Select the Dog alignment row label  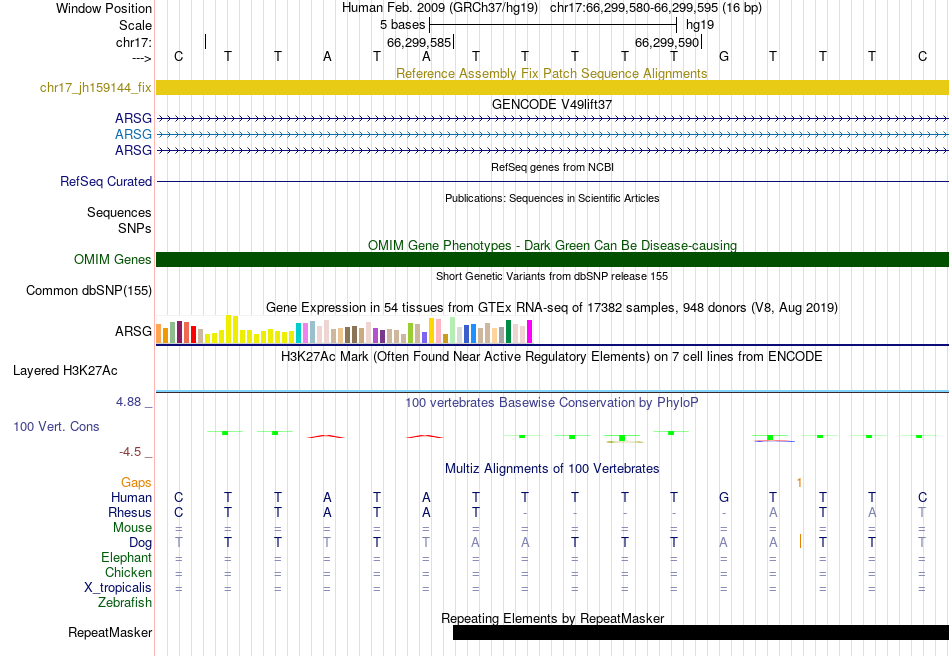[140, 543]
